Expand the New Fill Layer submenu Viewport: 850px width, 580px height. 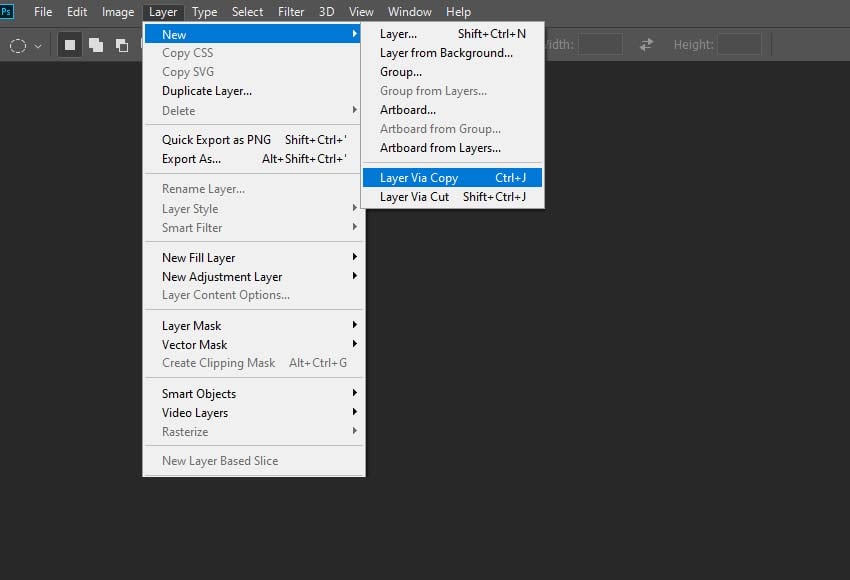click(x=253, y=257)
